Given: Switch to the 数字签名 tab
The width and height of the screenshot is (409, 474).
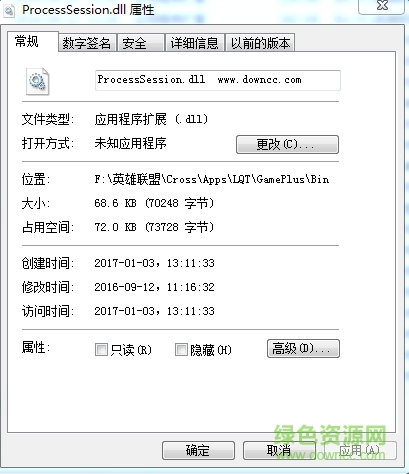Looking at the screenshot, I should pos(87,43).
